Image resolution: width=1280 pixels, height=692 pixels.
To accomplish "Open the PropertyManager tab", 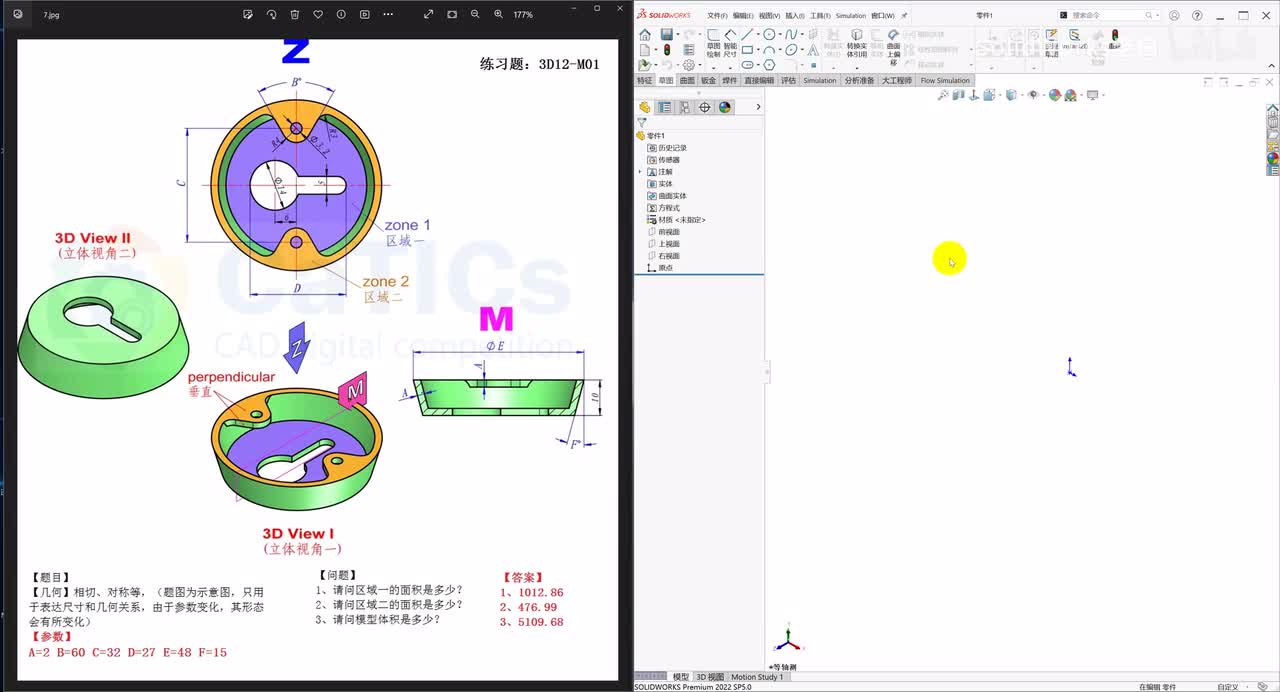I will [x=665, y=107].
